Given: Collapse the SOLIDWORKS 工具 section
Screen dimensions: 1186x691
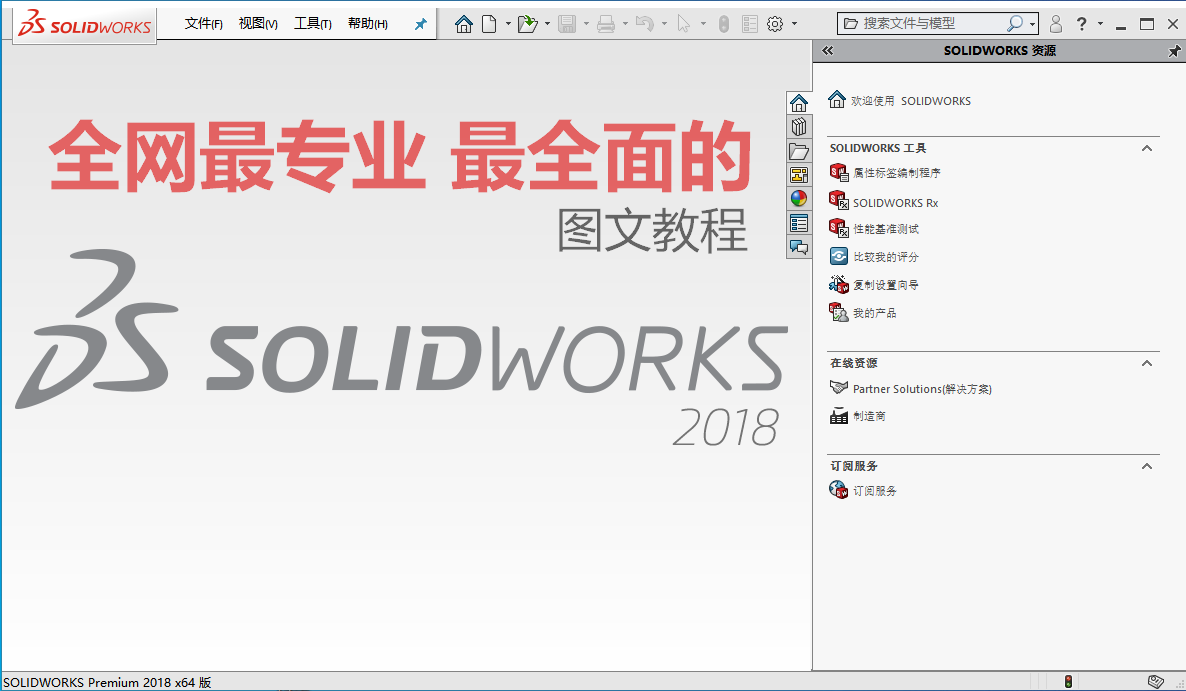Looking at the screenshot, I should tap(1147, 148).
